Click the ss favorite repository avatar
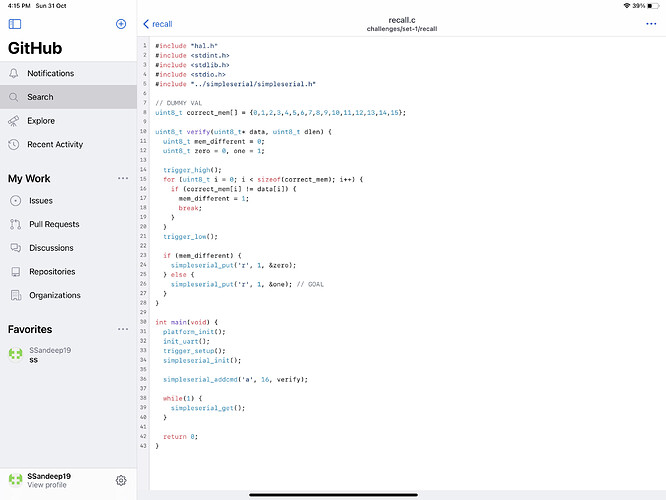The width and height of the screenshot is (666, 500). (16, 353)
